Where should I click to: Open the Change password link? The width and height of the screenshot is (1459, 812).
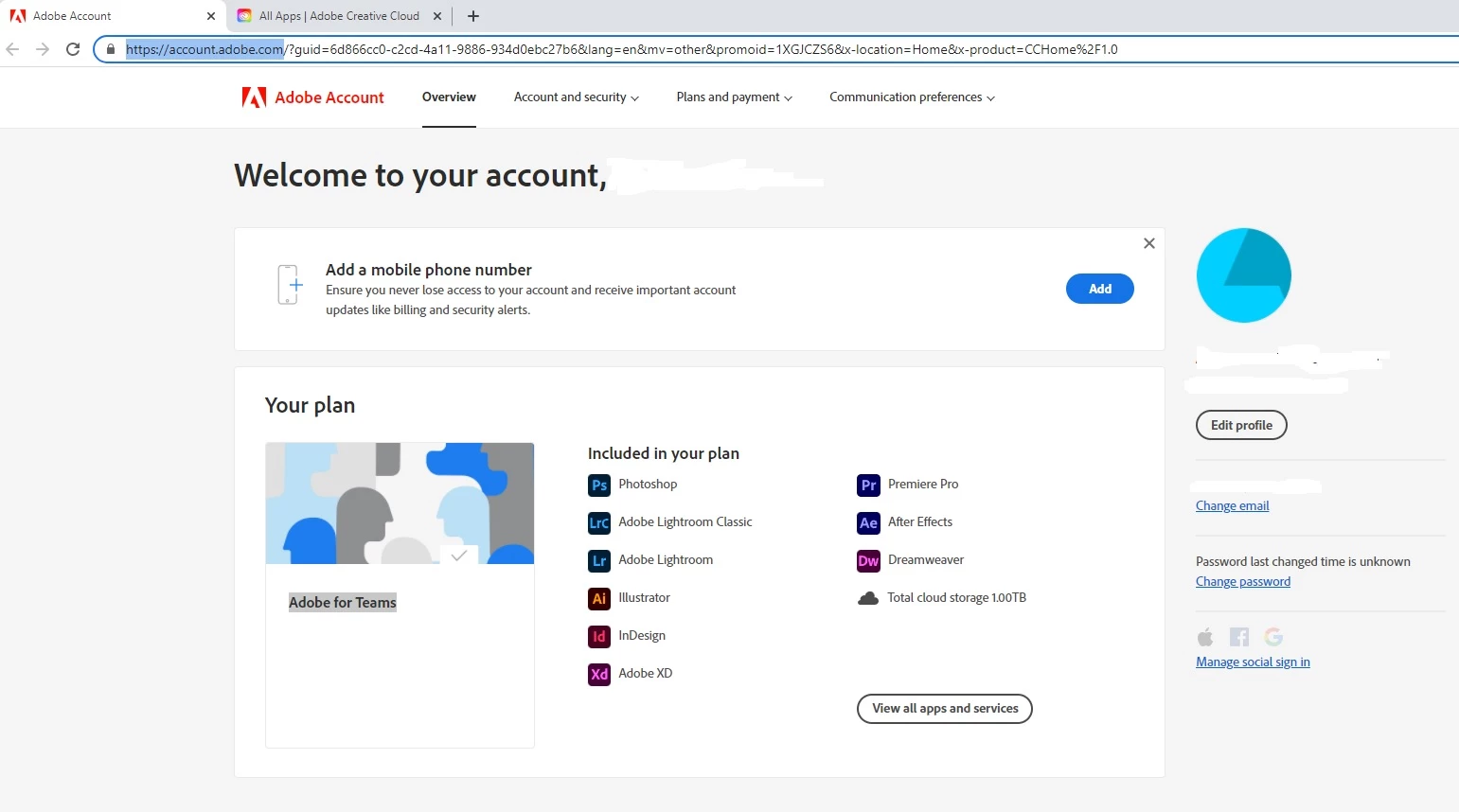point(1243,582)
